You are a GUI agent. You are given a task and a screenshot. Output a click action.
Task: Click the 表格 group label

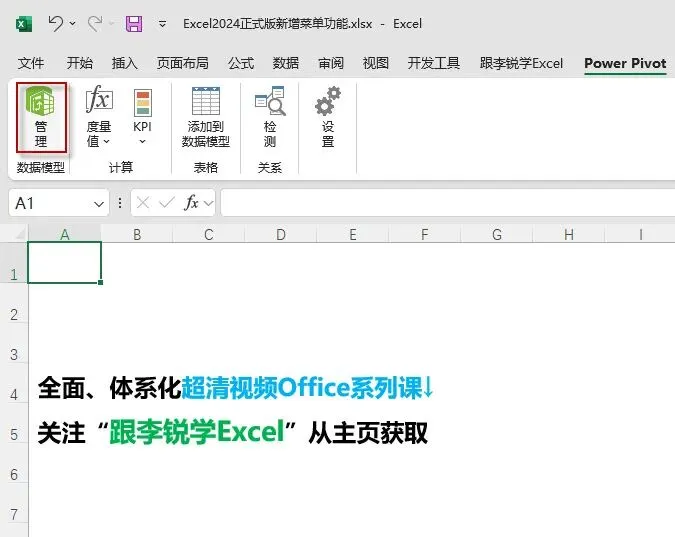coord(205,168)
